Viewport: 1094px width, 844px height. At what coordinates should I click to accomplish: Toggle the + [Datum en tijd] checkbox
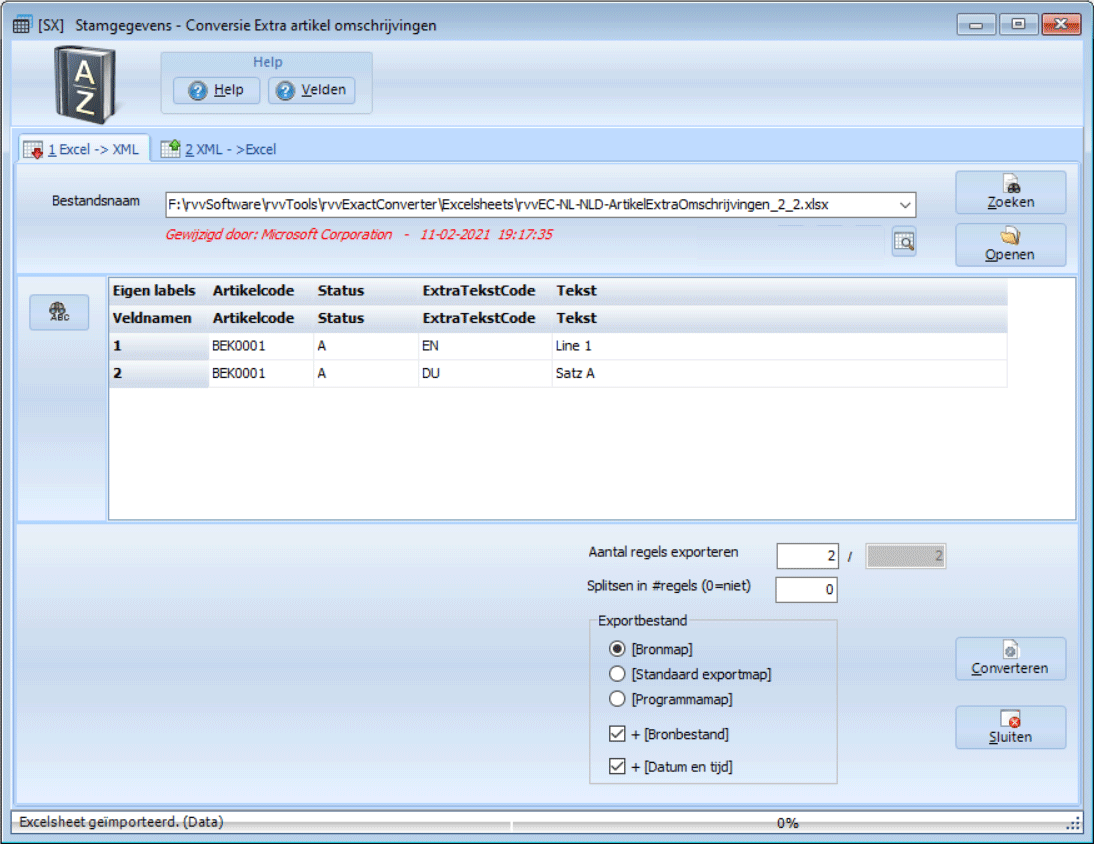(x=618, y=767)
